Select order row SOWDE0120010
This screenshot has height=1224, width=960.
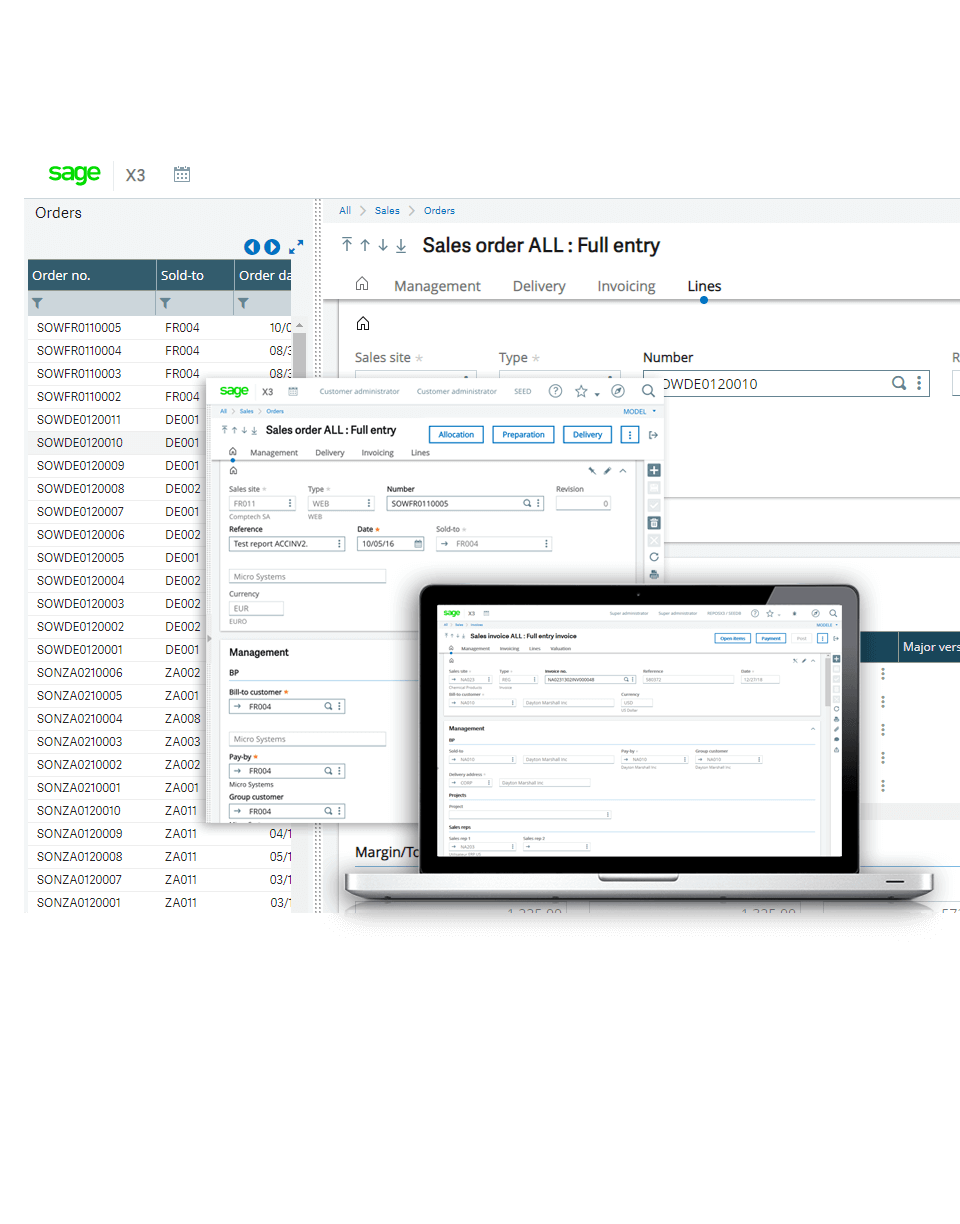[160, 443]
